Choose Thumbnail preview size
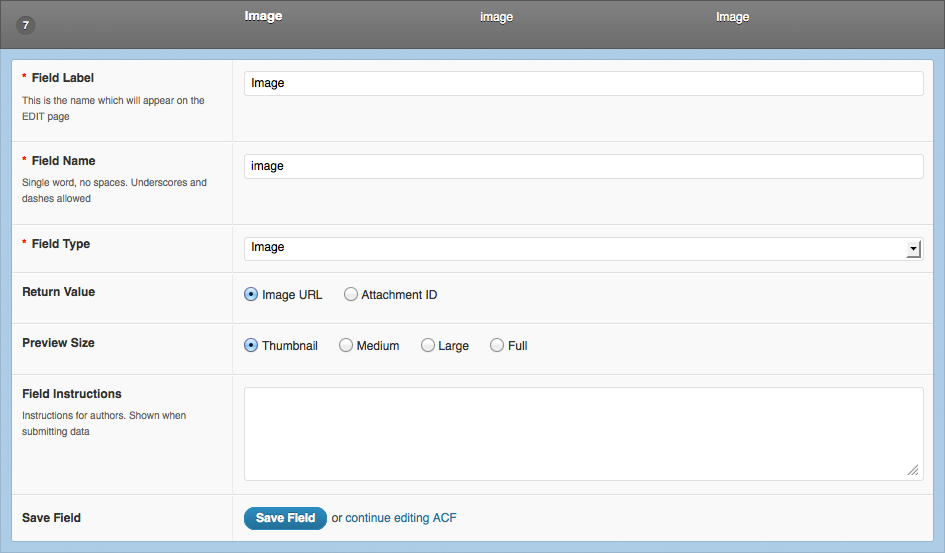Screen dimensions: 945x553 251,345
